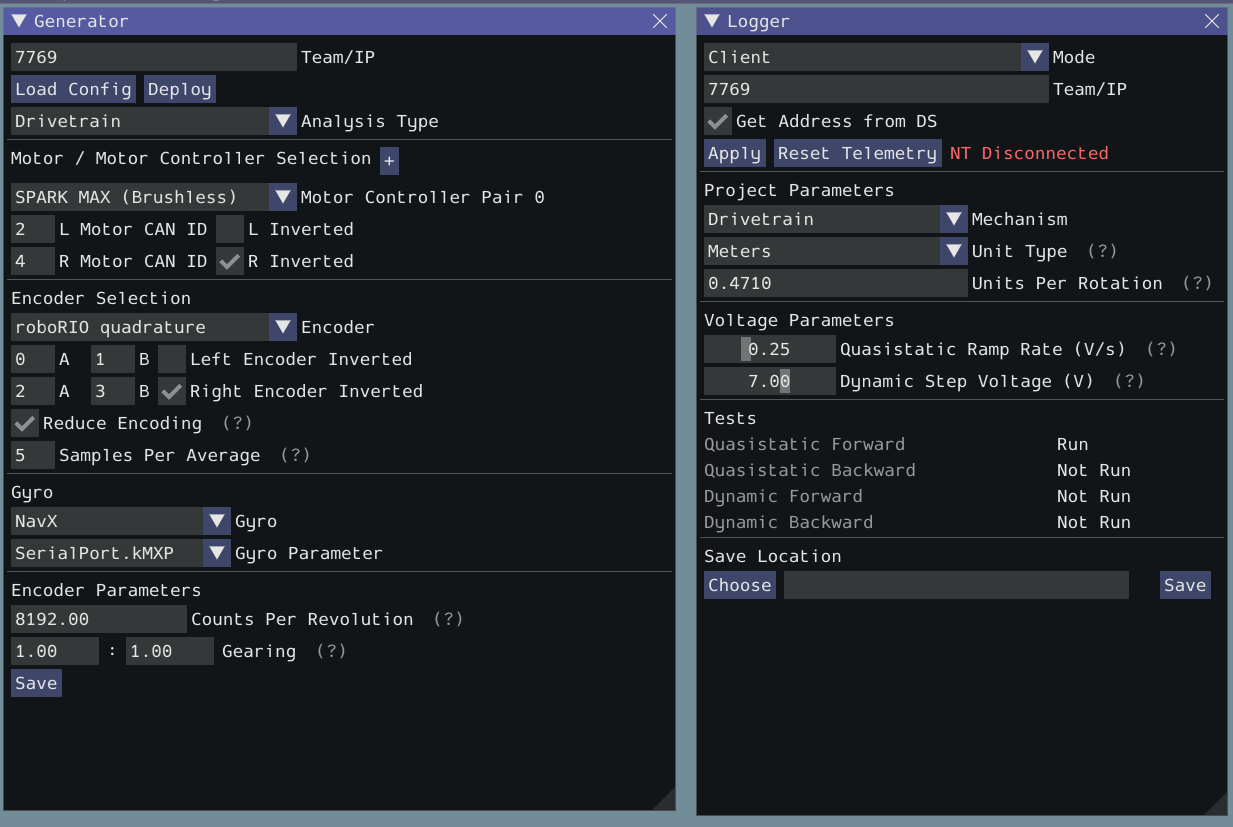Click the Team/IP input field in Generator

[x=152, y=57]
